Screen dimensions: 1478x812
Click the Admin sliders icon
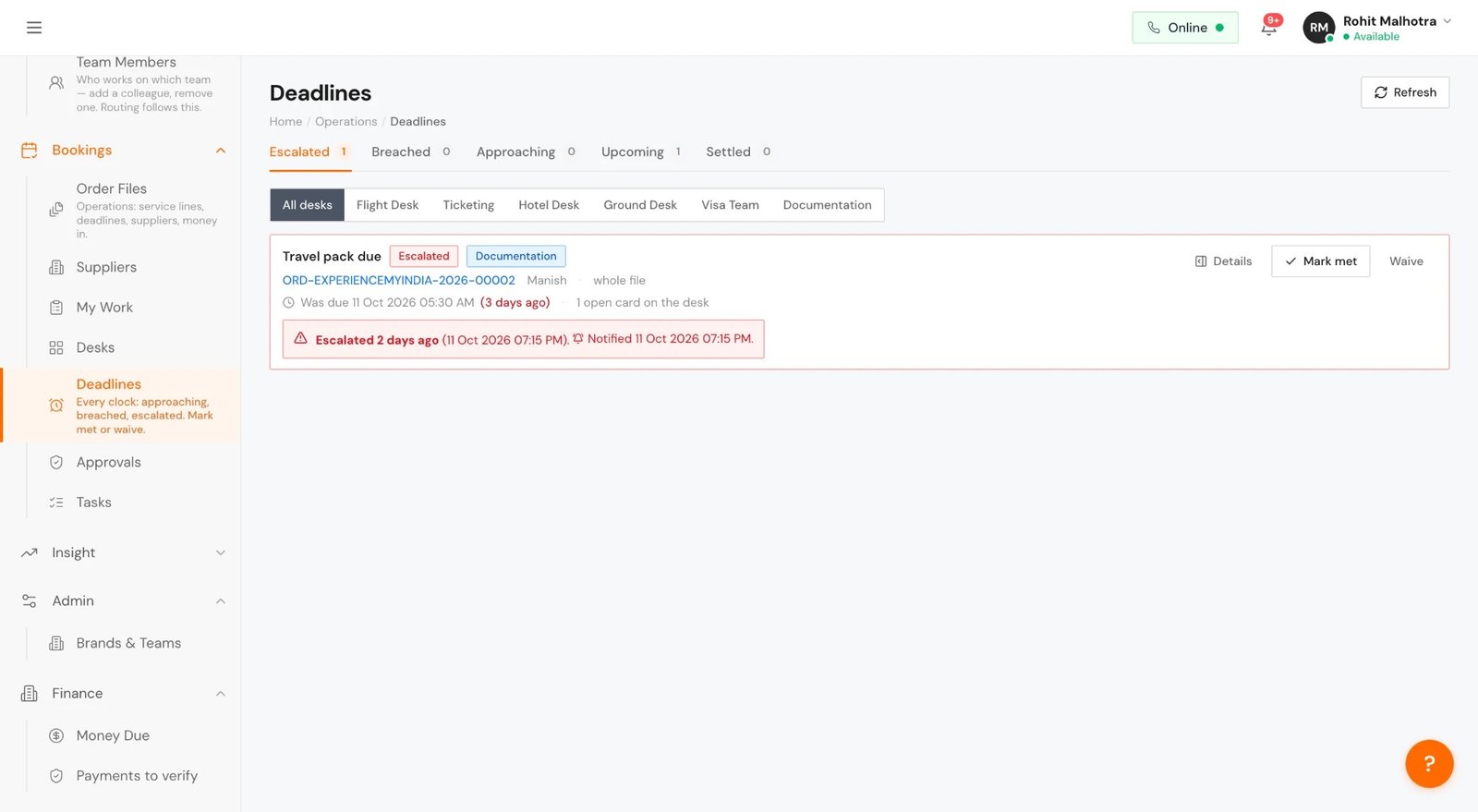pyautogui.click(x=30, y=600)
